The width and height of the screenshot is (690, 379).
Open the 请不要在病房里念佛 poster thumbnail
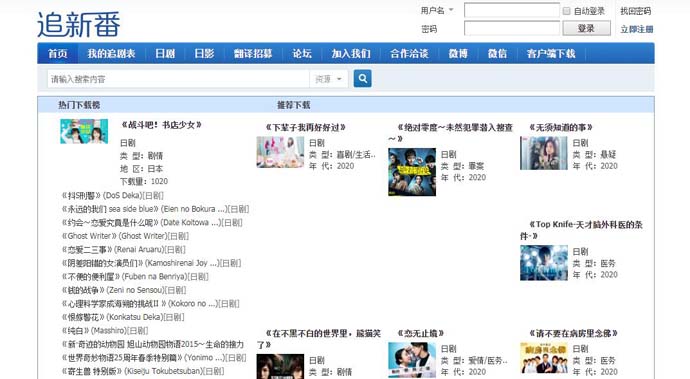click(544, 358)
